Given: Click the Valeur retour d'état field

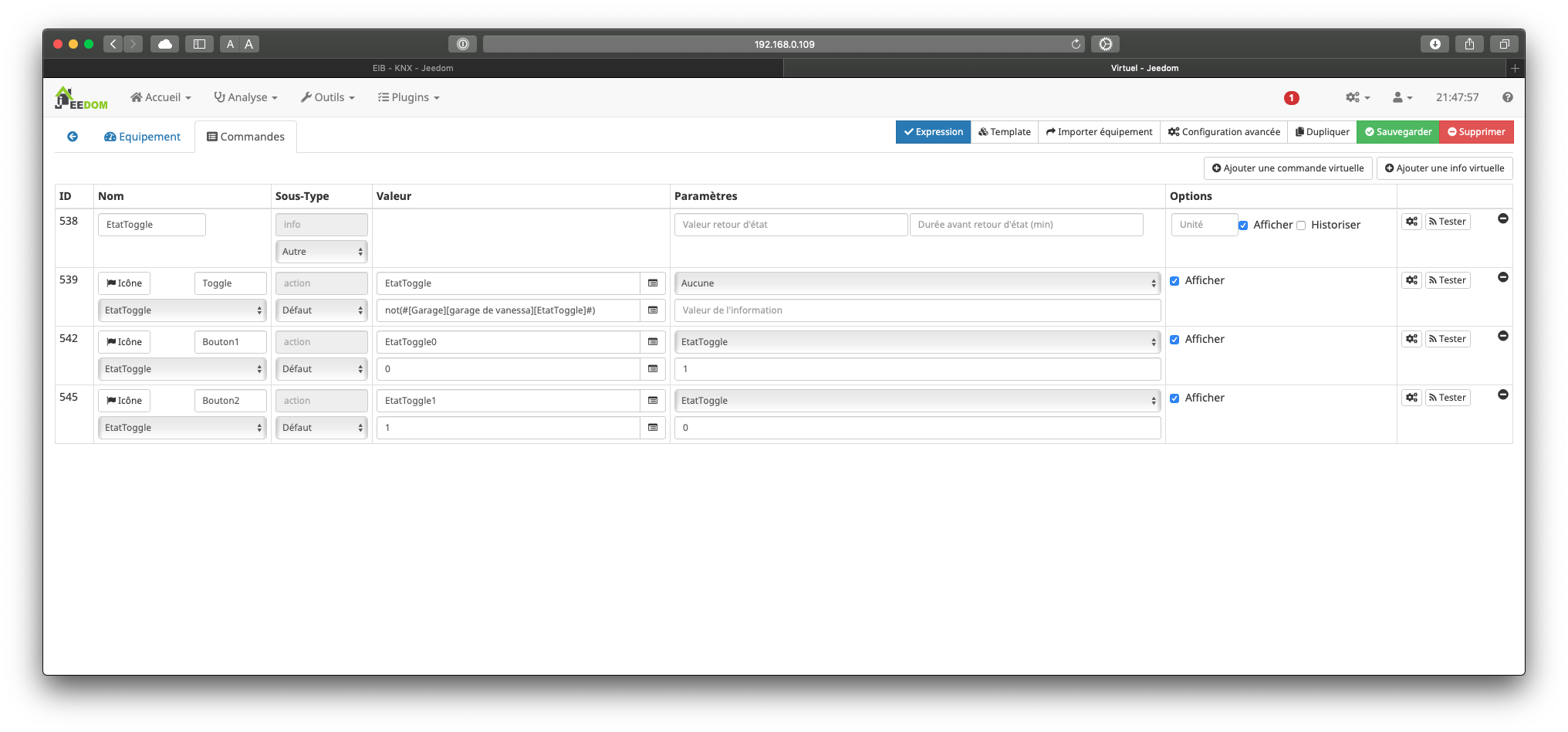Looking at the screenshot, I should click(x=790, y=225).
